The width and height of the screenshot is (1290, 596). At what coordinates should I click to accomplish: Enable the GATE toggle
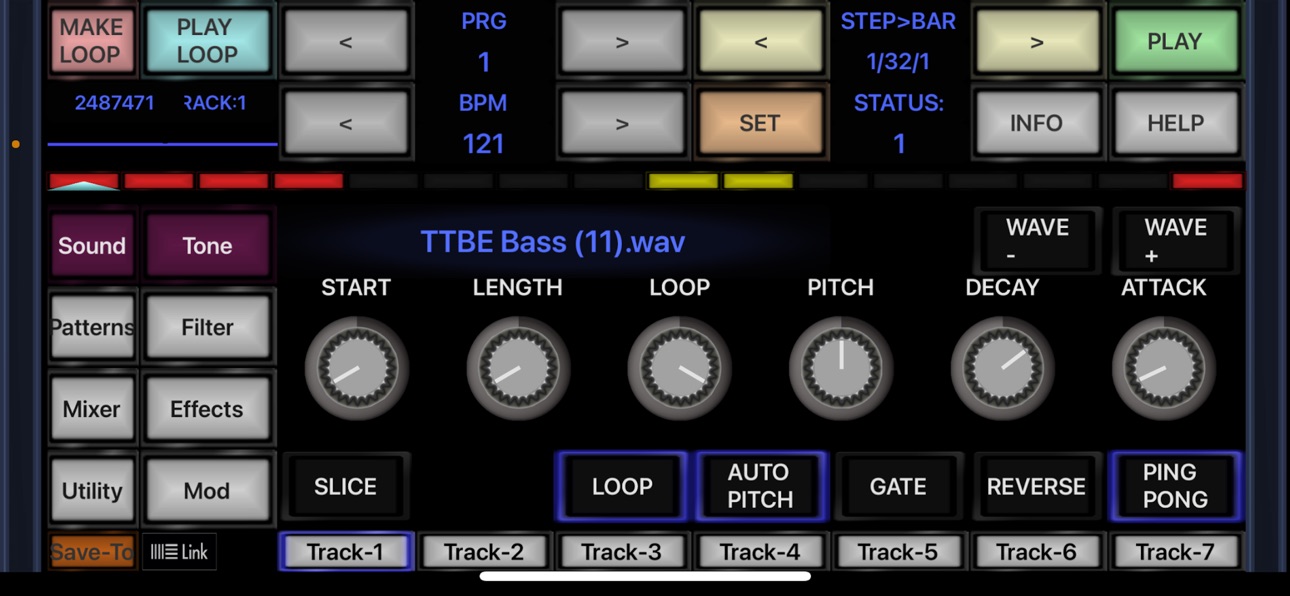pos(898,486)
